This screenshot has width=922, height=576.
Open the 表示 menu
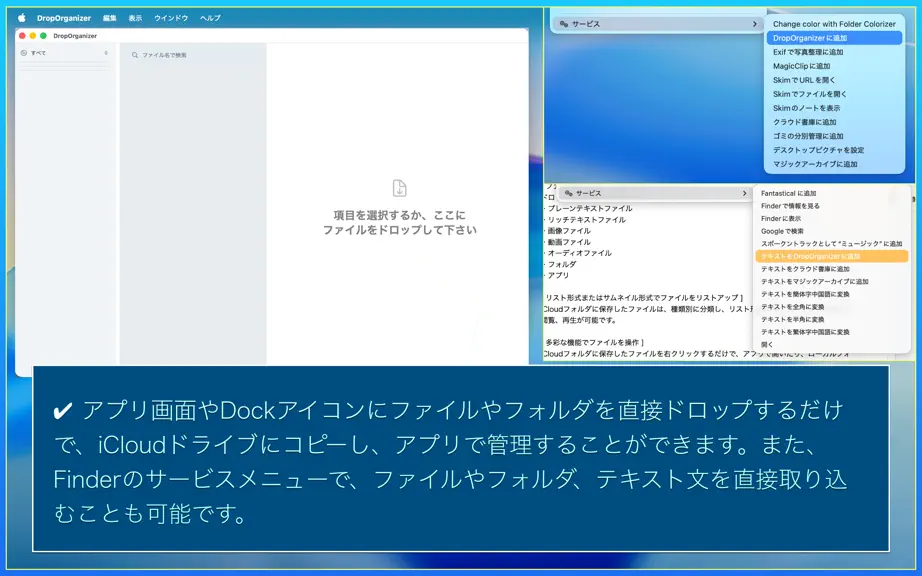pyautogui.click(x=135, y=18)
